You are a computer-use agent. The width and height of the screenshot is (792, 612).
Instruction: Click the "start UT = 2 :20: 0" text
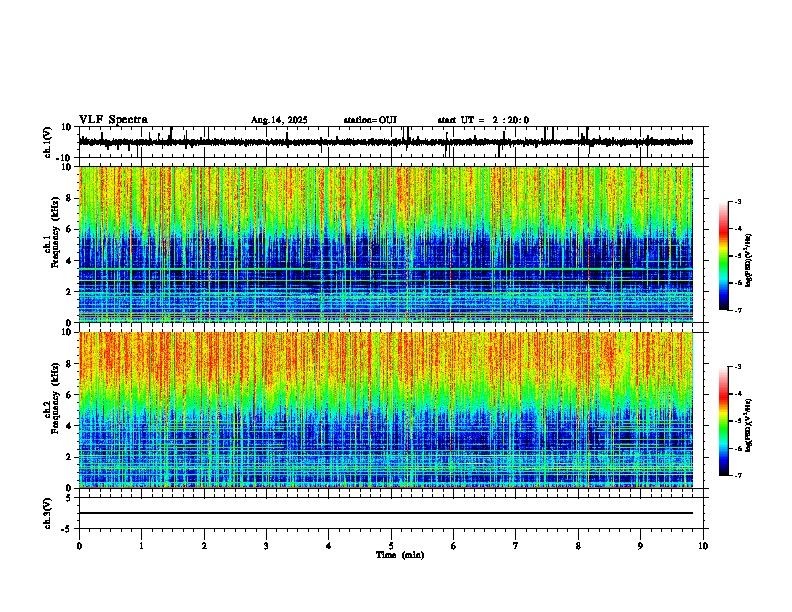[x=483, y=120]
